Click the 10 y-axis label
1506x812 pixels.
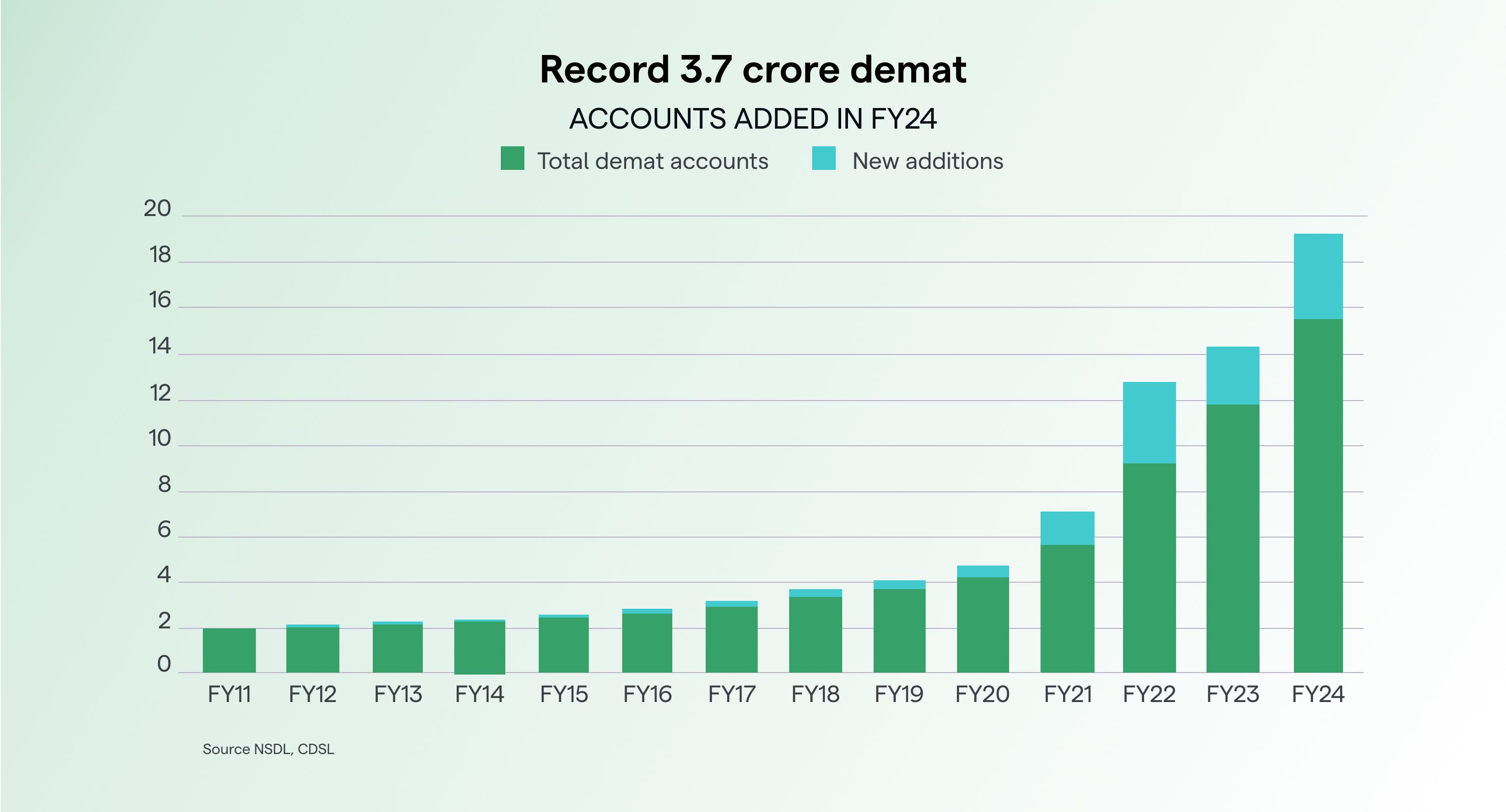pyautogui.click(x=159, y=438)
